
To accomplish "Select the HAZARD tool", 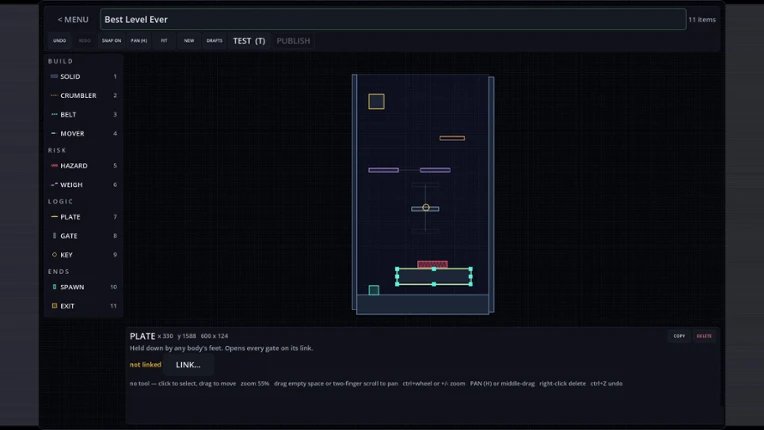I will pyautogui.click(x=83, y=166).
